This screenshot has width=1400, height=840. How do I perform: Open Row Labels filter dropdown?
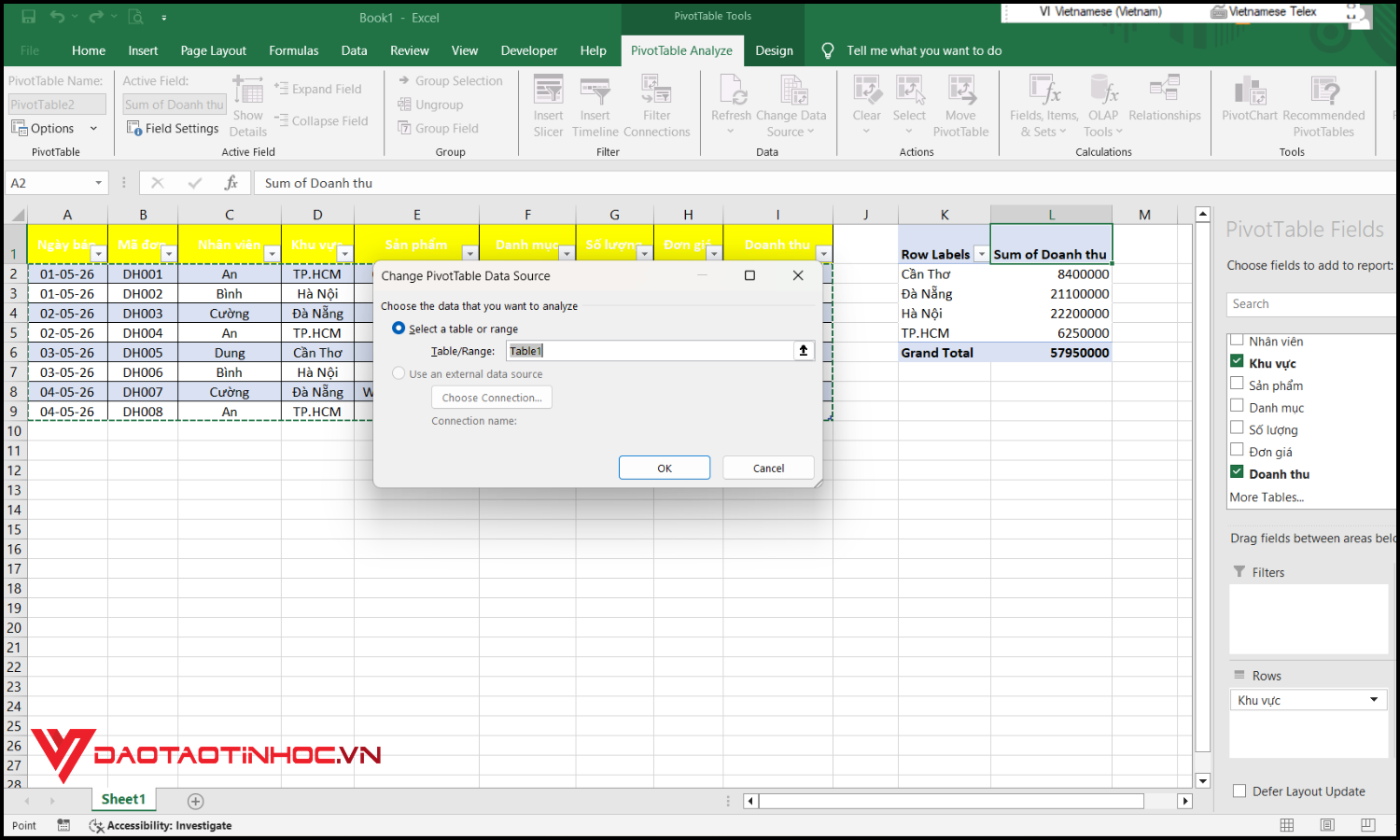(981, 254)
